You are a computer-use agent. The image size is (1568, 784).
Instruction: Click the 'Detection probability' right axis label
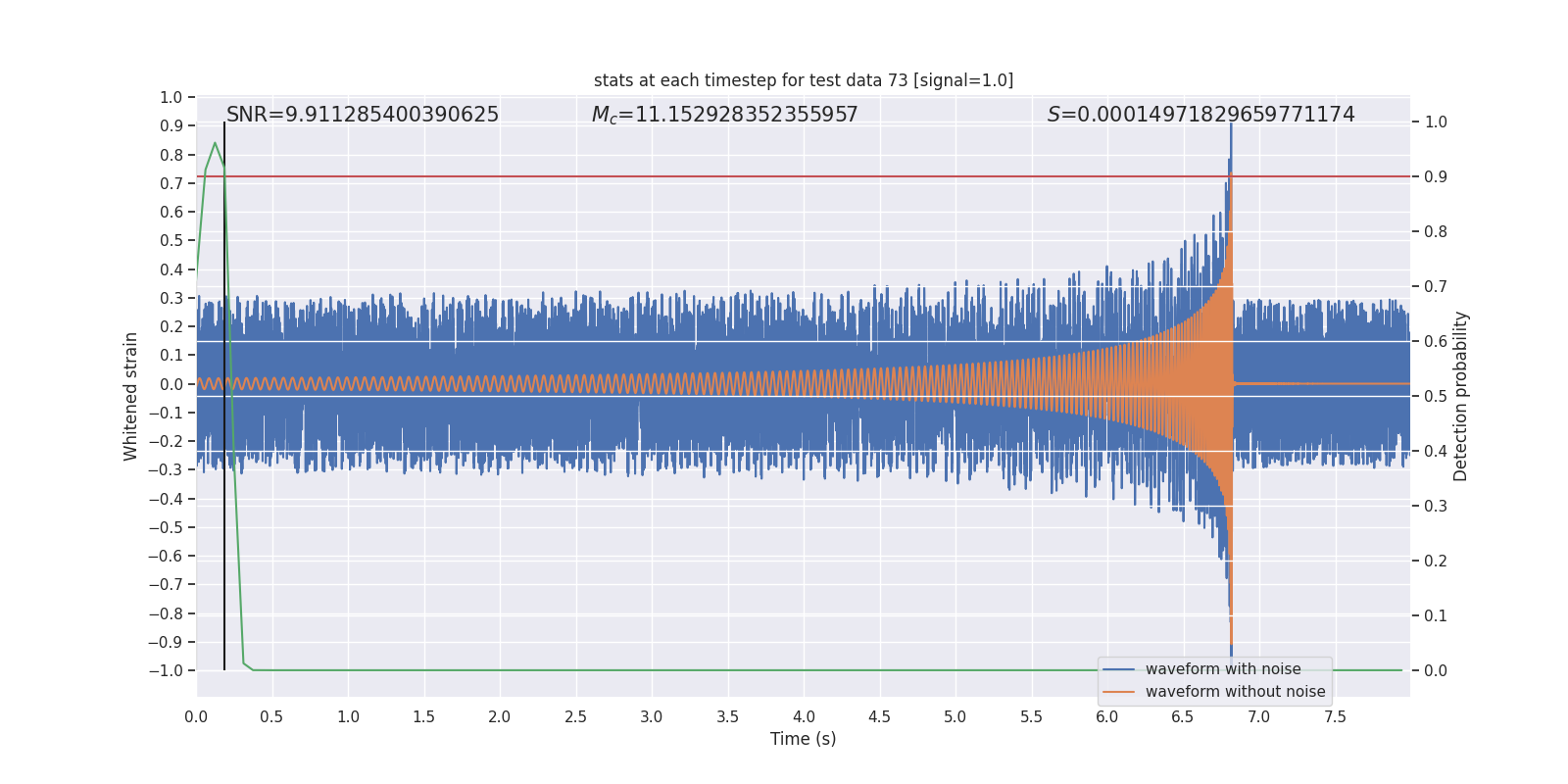click(x=1460, y=396)
